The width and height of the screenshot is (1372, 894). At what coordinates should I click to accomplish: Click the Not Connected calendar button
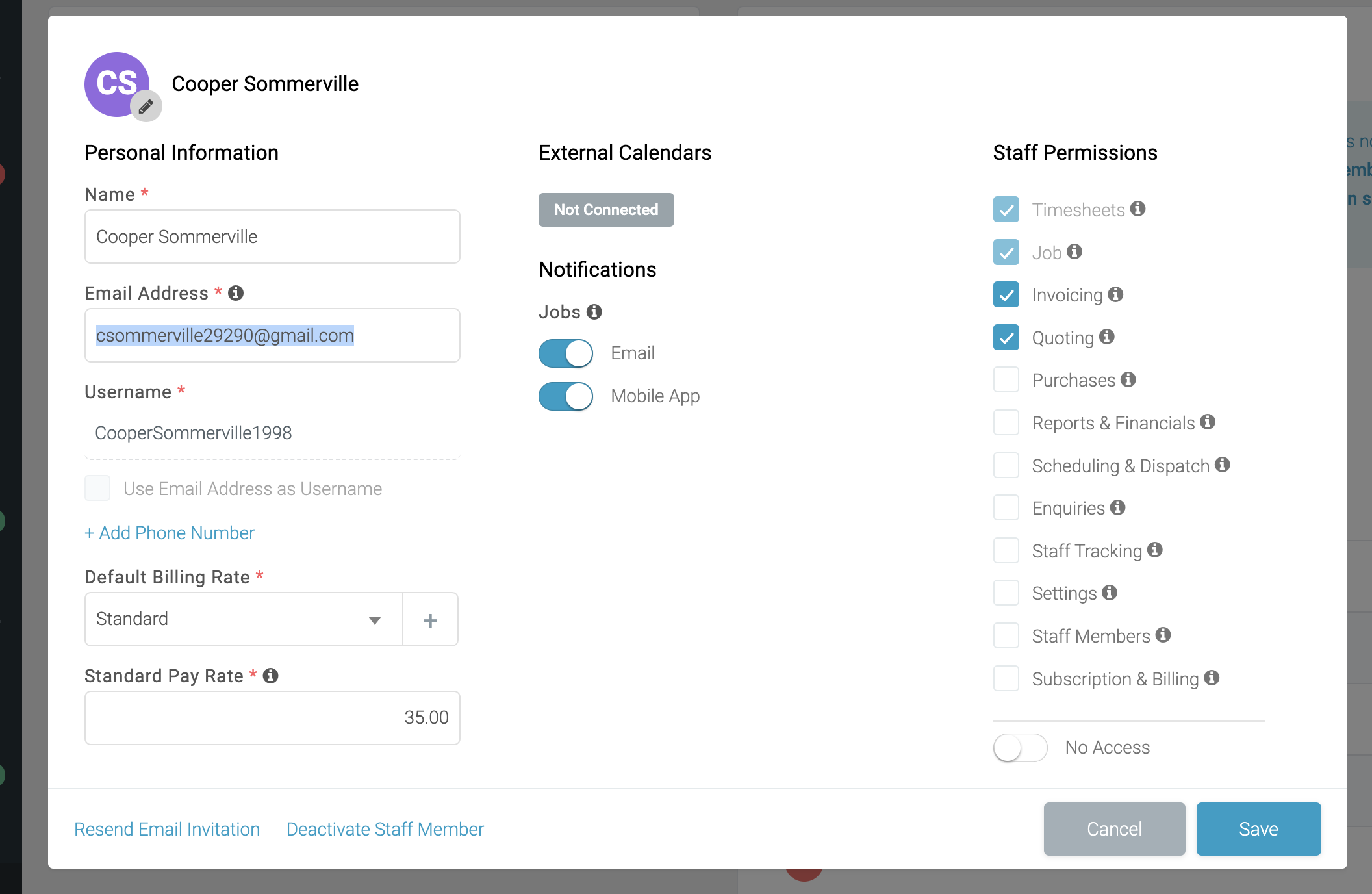click(605, 210)
